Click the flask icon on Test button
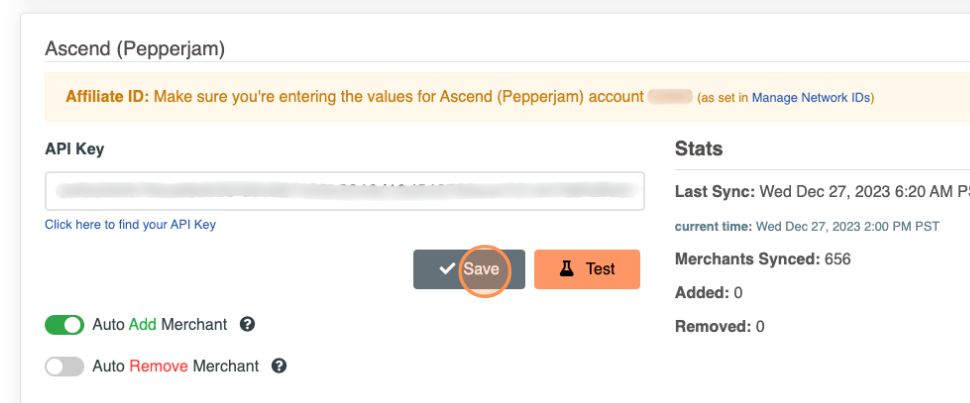970x403 pixels. pos(566,269)
